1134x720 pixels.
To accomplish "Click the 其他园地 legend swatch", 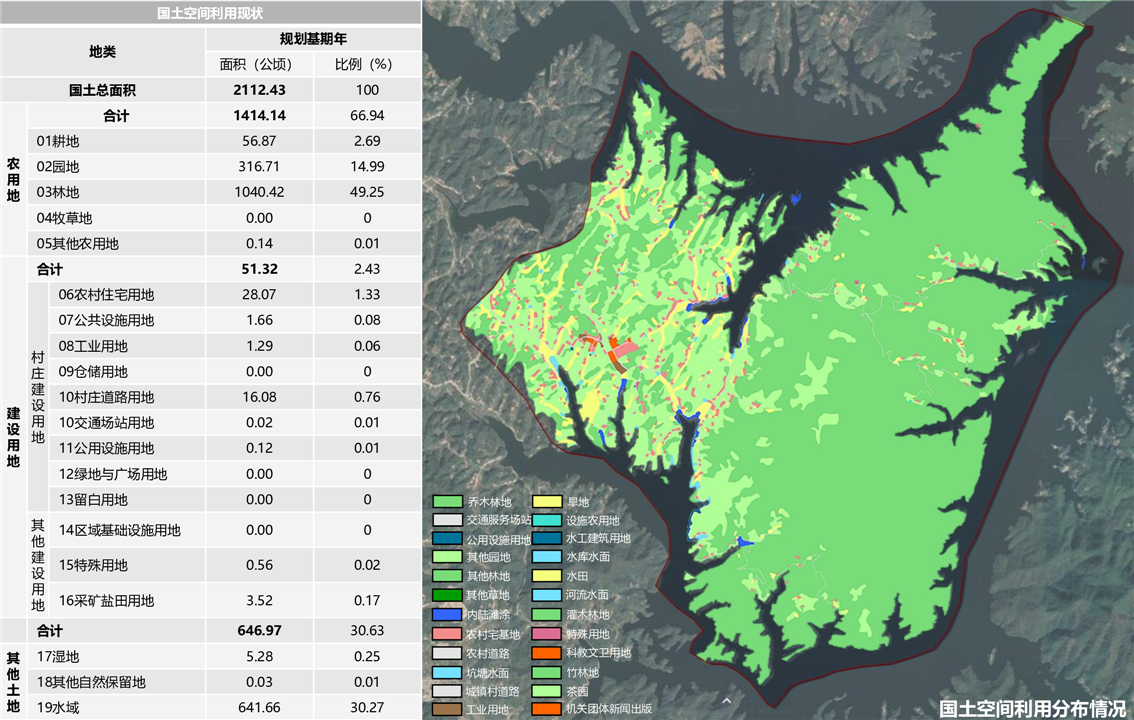I will click(x=447, y=557).
